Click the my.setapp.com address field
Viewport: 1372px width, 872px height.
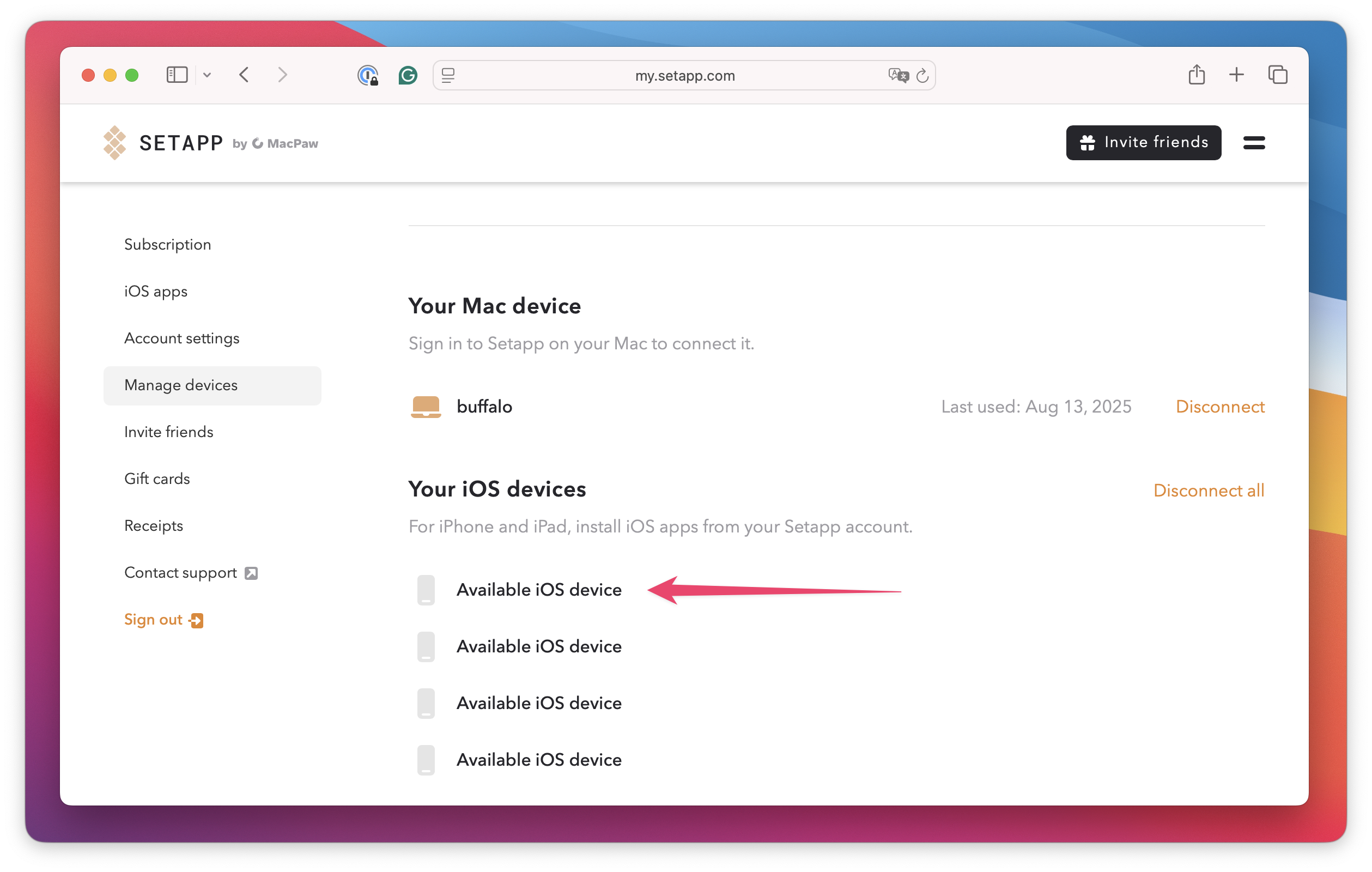tap(684, 75)
